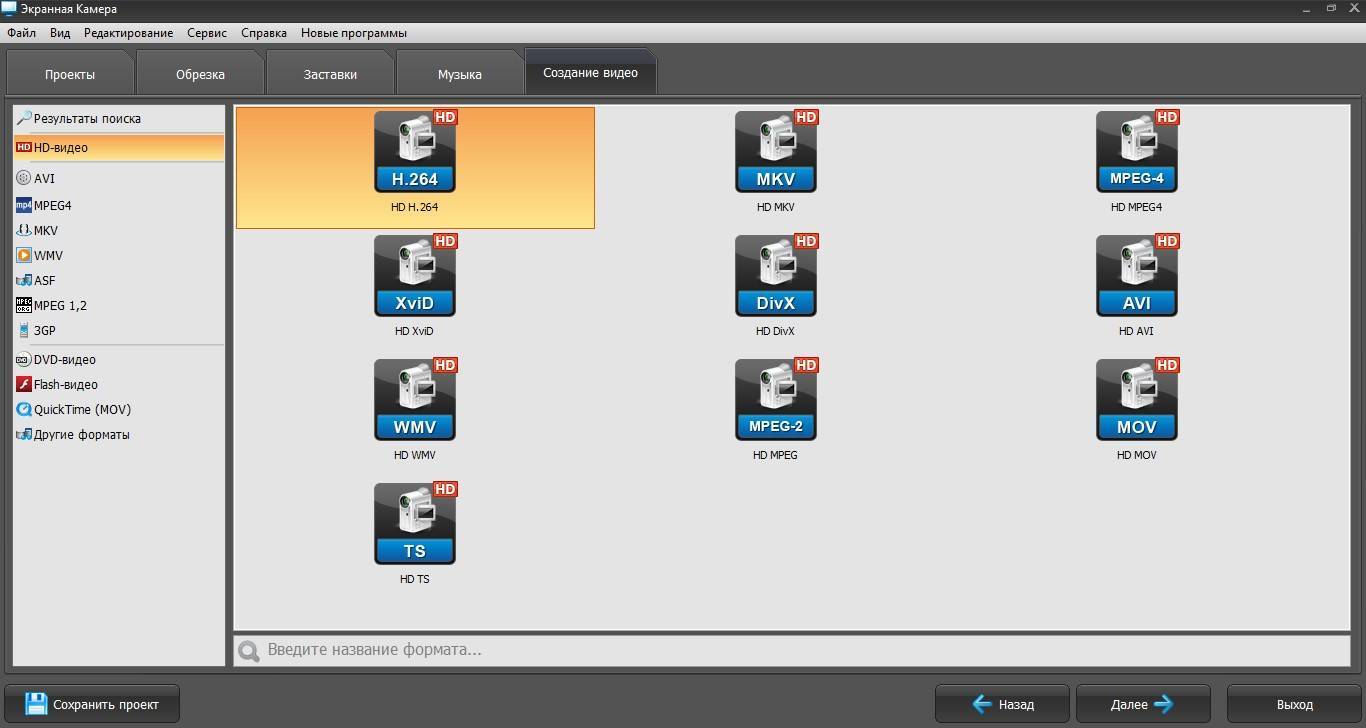Click the play icon beside WMV

coord(24,255)
